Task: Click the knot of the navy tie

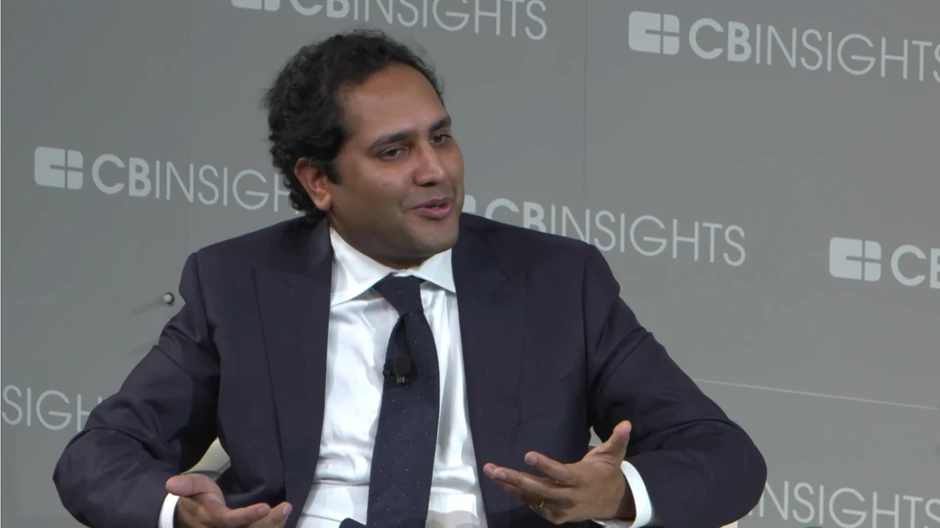Action: coord(400,294)
